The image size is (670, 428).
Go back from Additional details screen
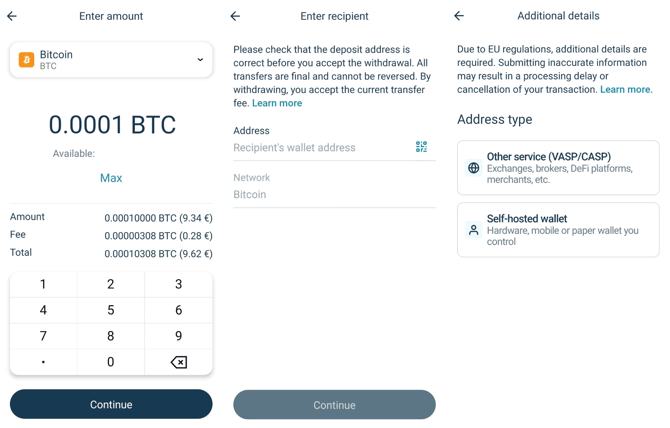click(x=459, y=16)
